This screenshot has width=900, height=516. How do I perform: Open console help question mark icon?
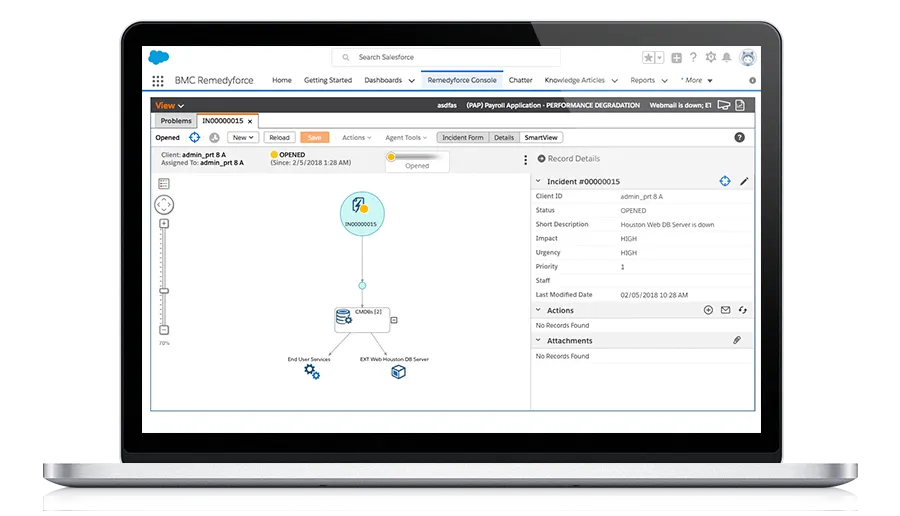point(739,137)
